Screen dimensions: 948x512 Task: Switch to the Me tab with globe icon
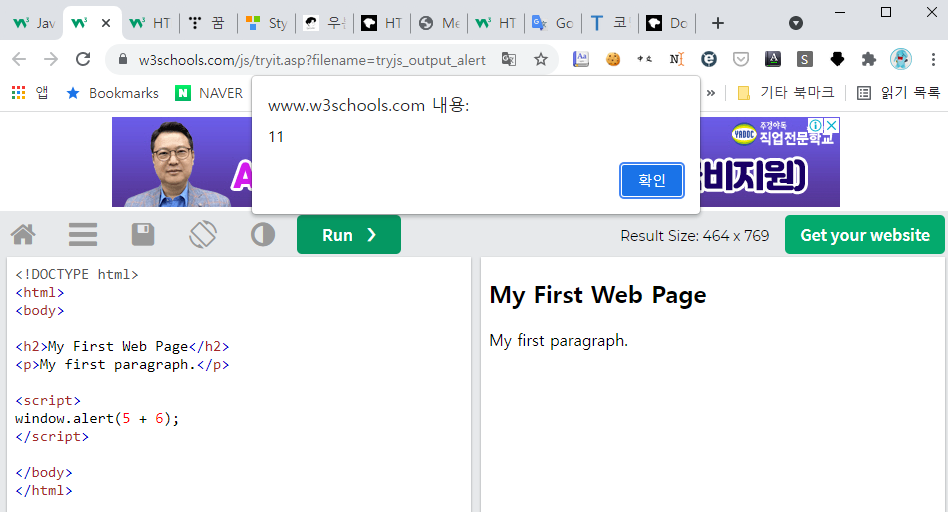[x=440, y=23]
